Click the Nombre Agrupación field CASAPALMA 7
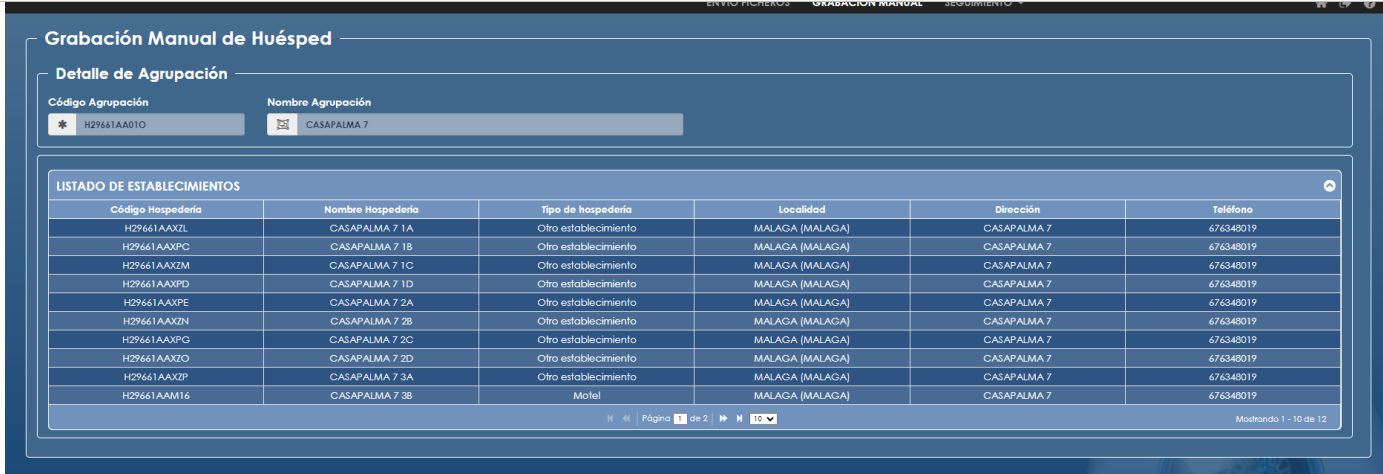Viewport: 1383px width, 474px height. click(x=489, y=125)
